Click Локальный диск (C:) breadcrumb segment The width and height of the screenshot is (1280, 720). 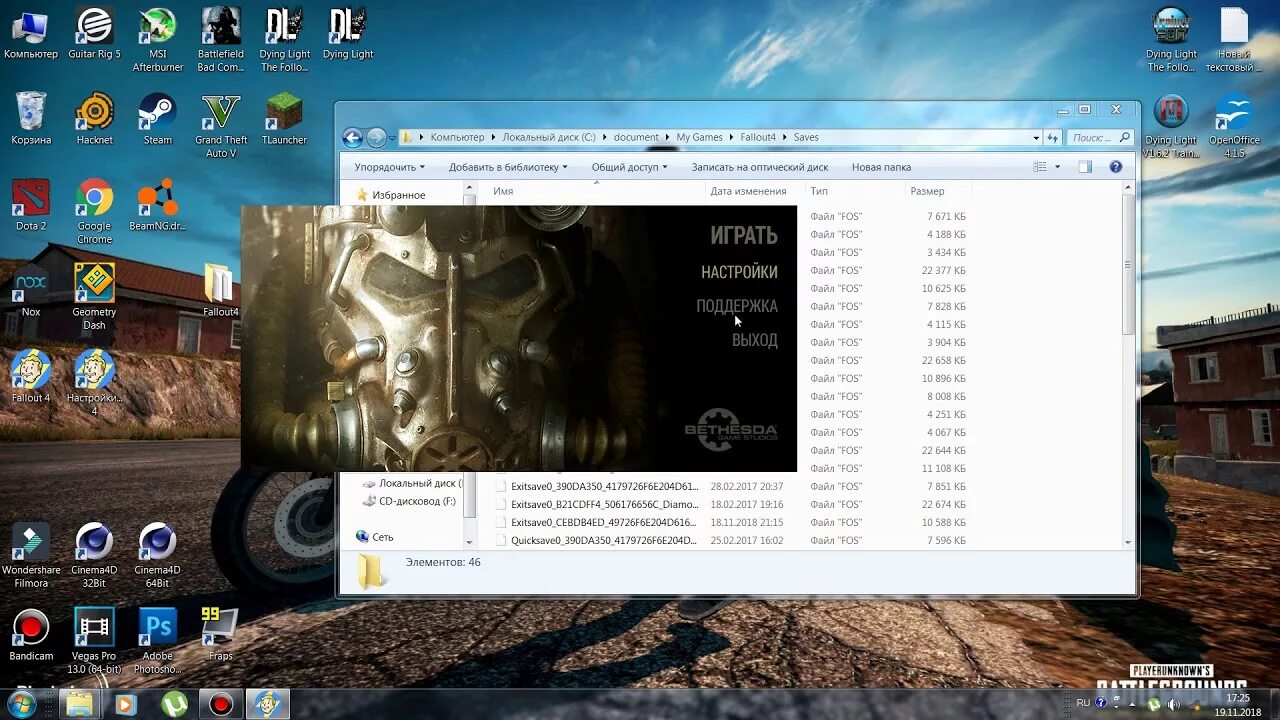(549, 138)
